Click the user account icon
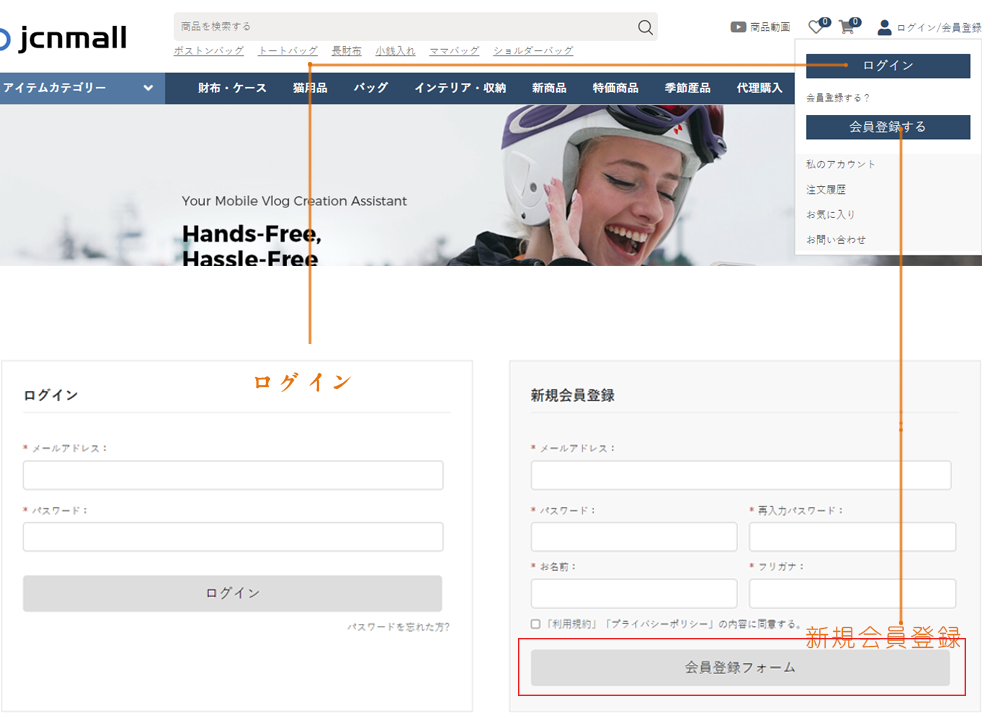Image resolution: width=1000 pixels, height=718 pixels. point(885,27)
